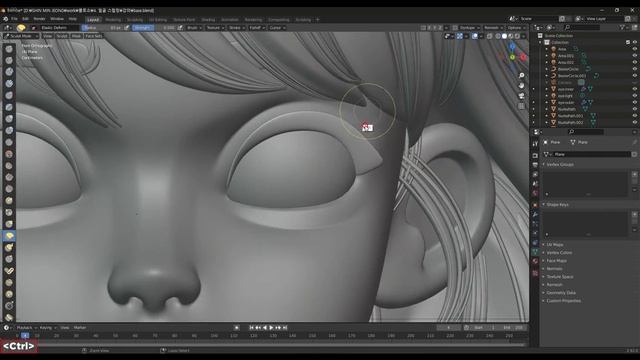Open the Active Tool properties tab
This screenshot has height=360, width=640.
[x=535, y=144]
